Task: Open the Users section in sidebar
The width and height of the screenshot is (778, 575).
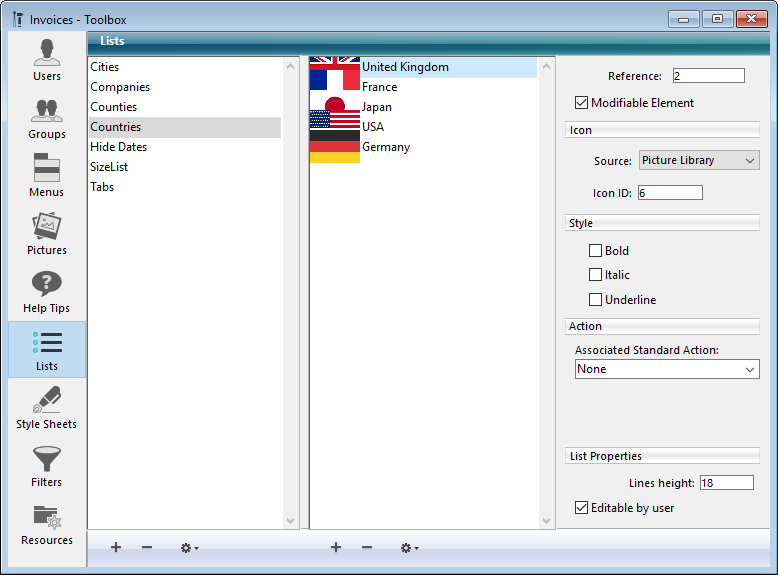Action: tap(47, 60)
